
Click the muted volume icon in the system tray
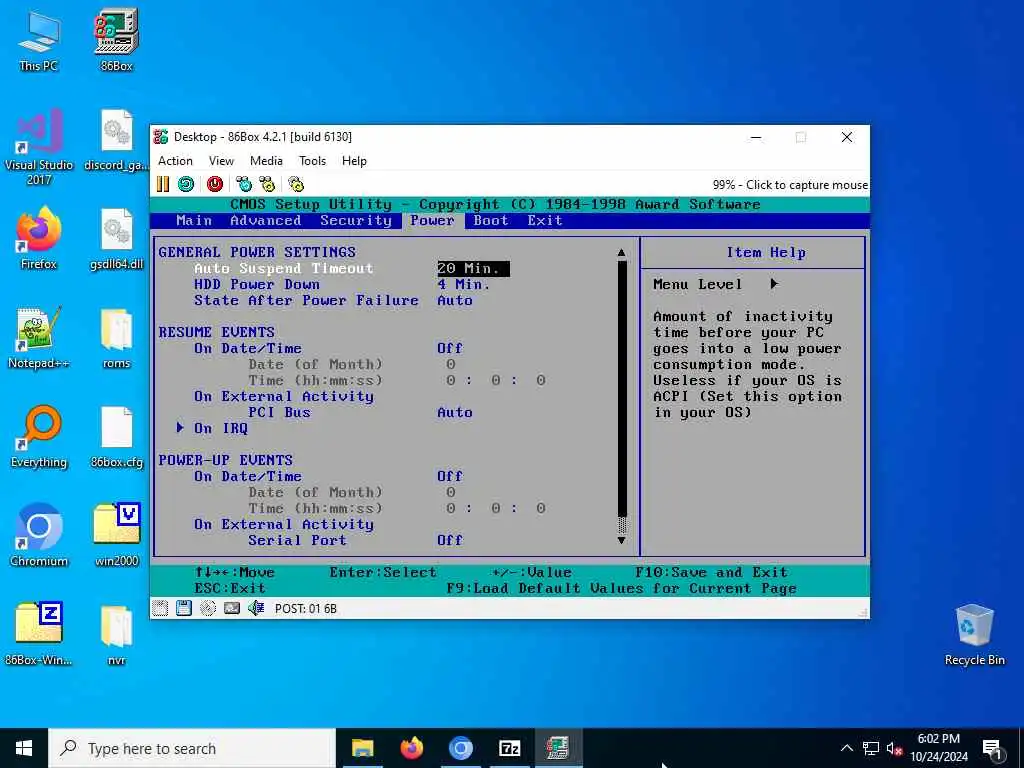894,748
